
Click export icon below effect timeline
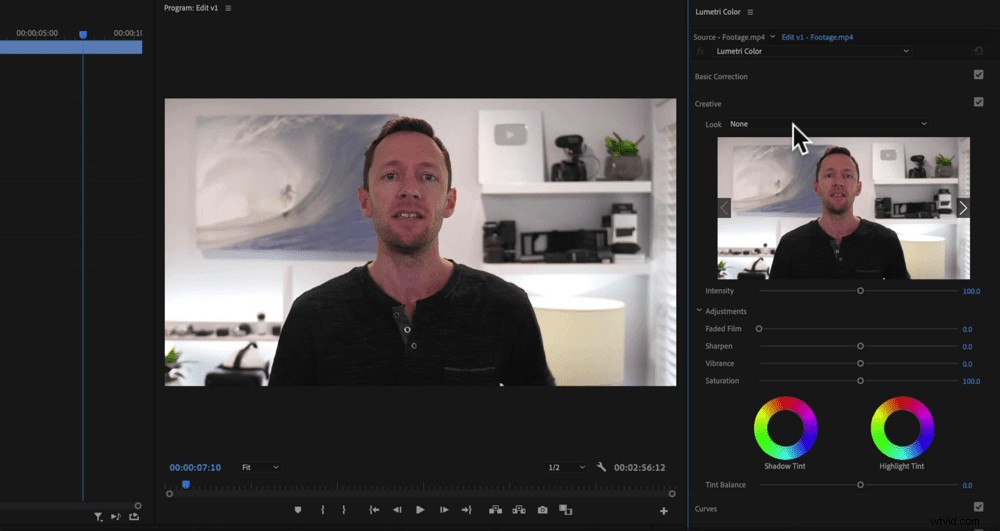click(134, 517)
